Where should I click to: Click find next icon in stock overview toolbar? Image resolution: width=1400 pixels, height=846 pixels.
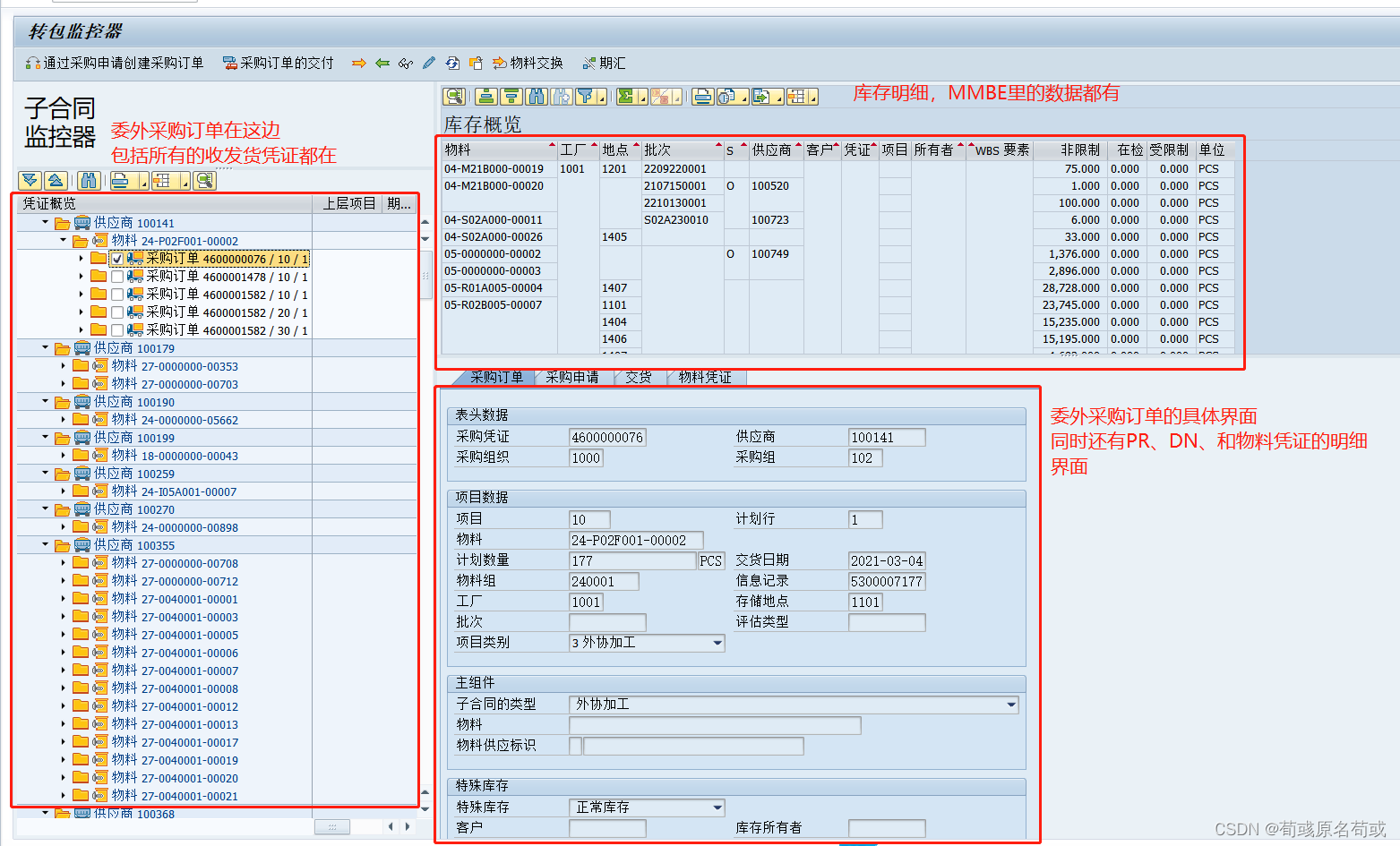[x=562, y=96]
